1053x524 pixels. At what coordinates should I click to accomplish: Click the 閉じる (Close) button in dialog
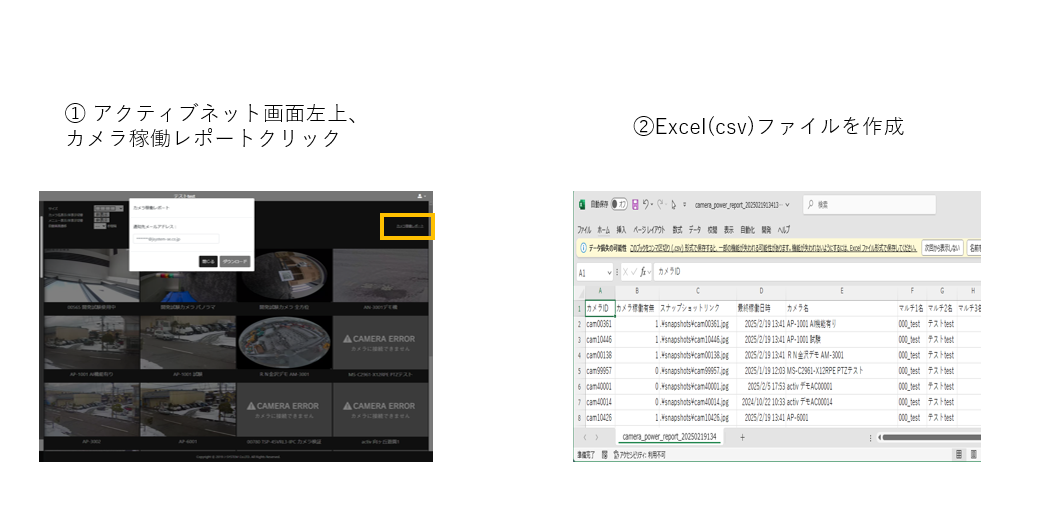tap(208, 261)
